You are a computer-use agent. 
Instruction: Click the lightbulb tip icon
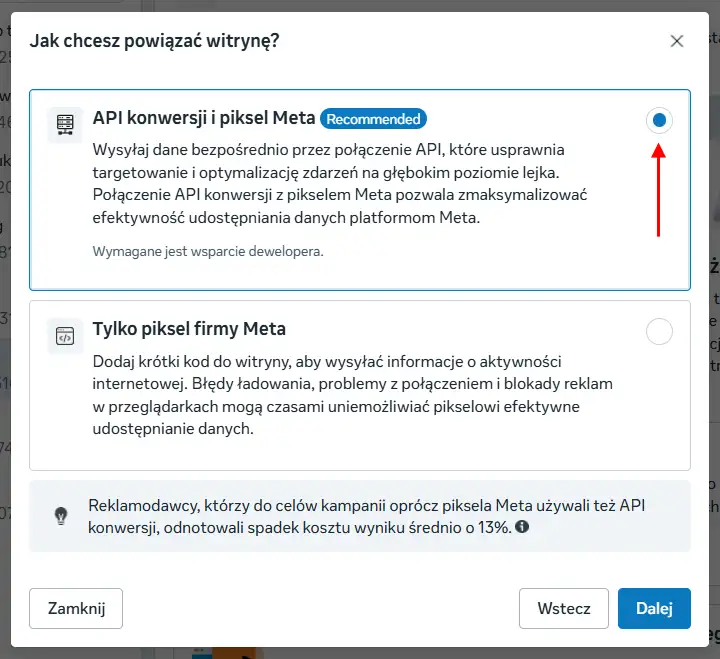(61, 516)
